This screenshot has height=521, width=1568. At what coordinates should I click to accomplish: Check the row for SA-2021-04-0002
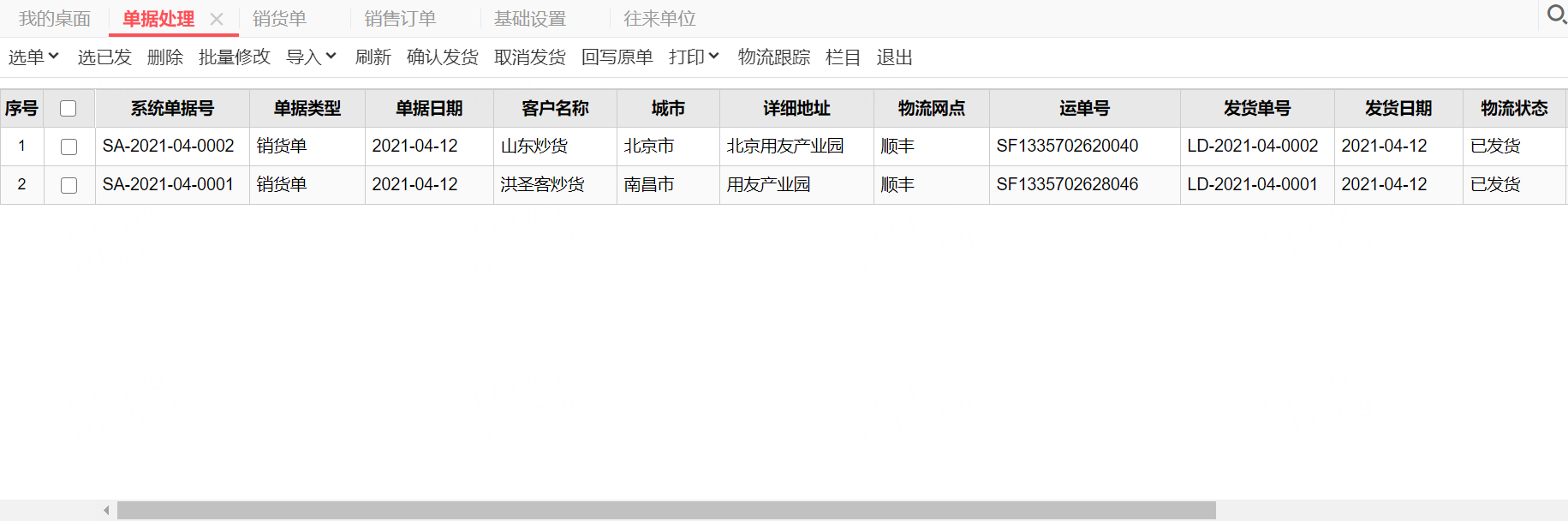69,147
